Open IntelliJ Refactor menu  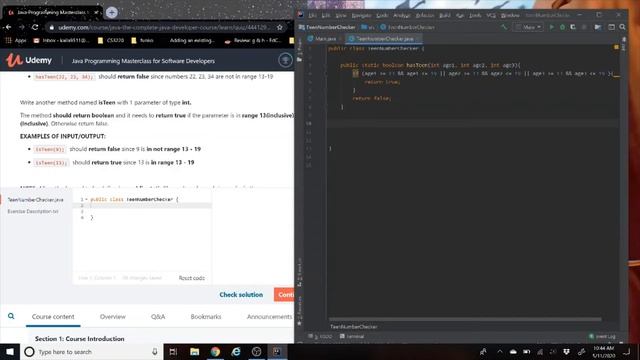pos(424,16)
